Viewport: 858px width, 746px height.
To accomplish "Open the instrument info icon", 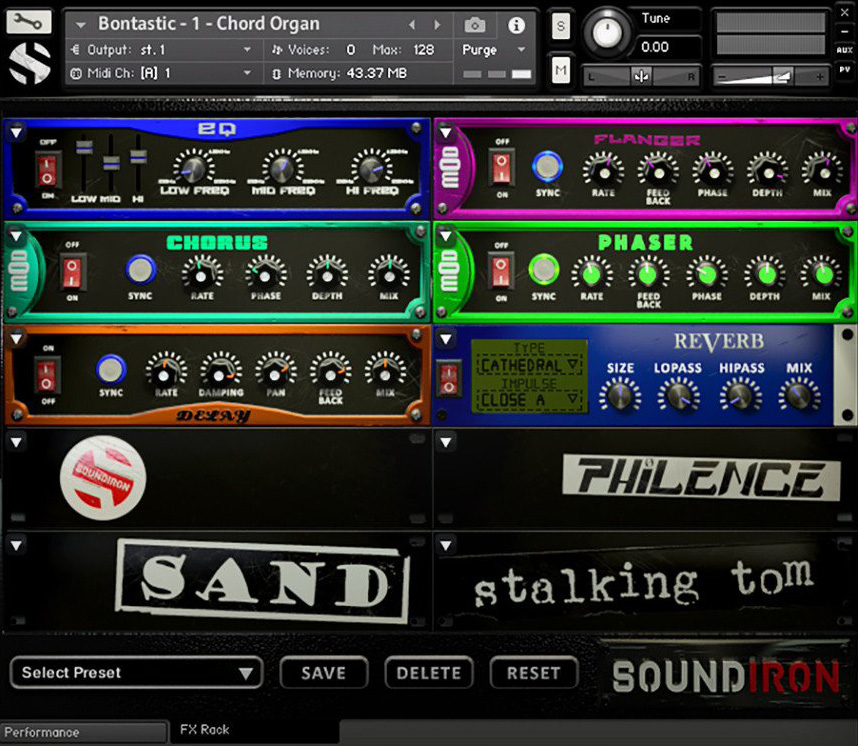I will pos(517,25).
